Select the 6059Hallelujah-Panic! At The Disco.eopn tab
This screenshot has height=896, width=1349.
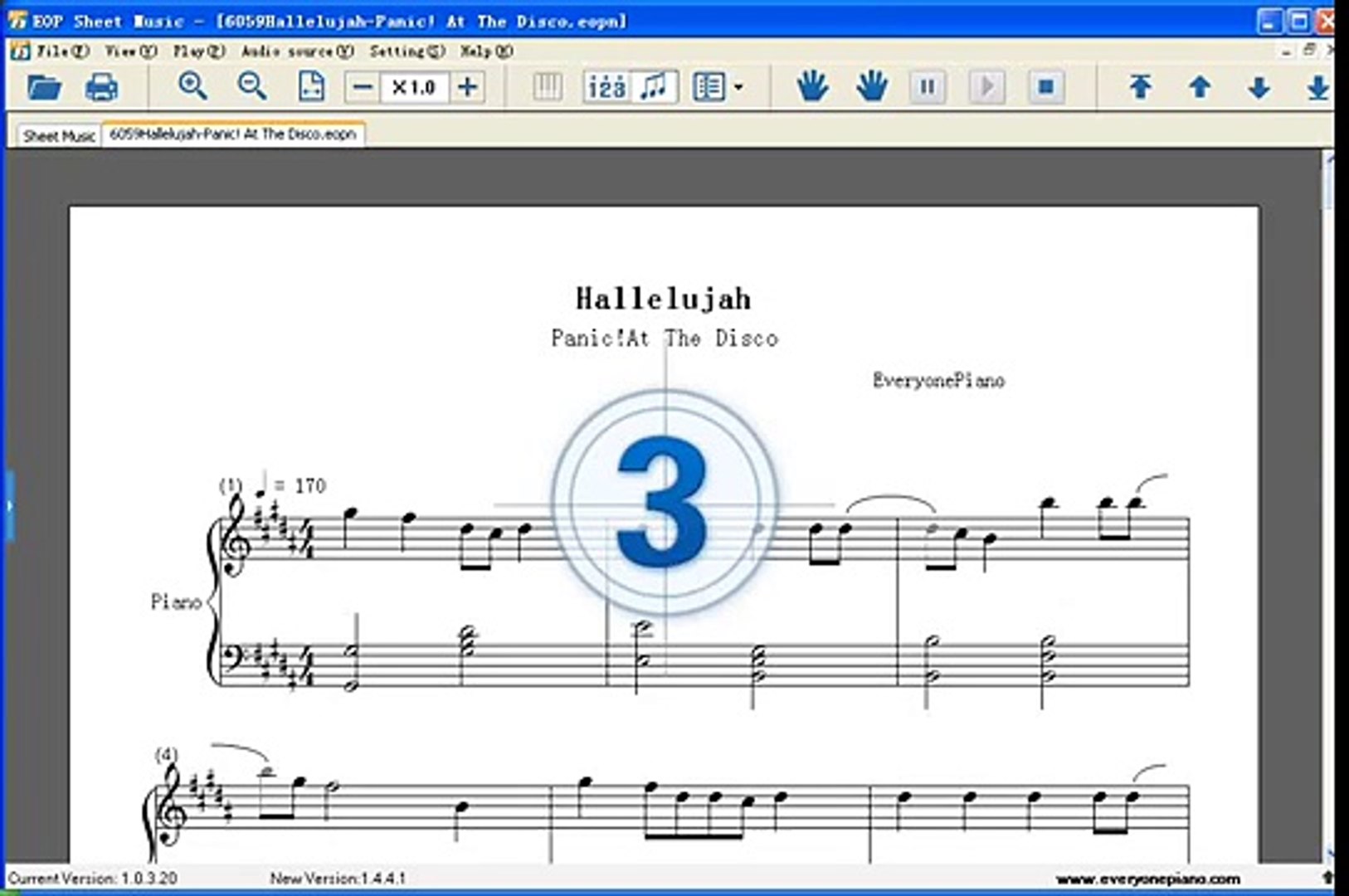tap(233, 134)
